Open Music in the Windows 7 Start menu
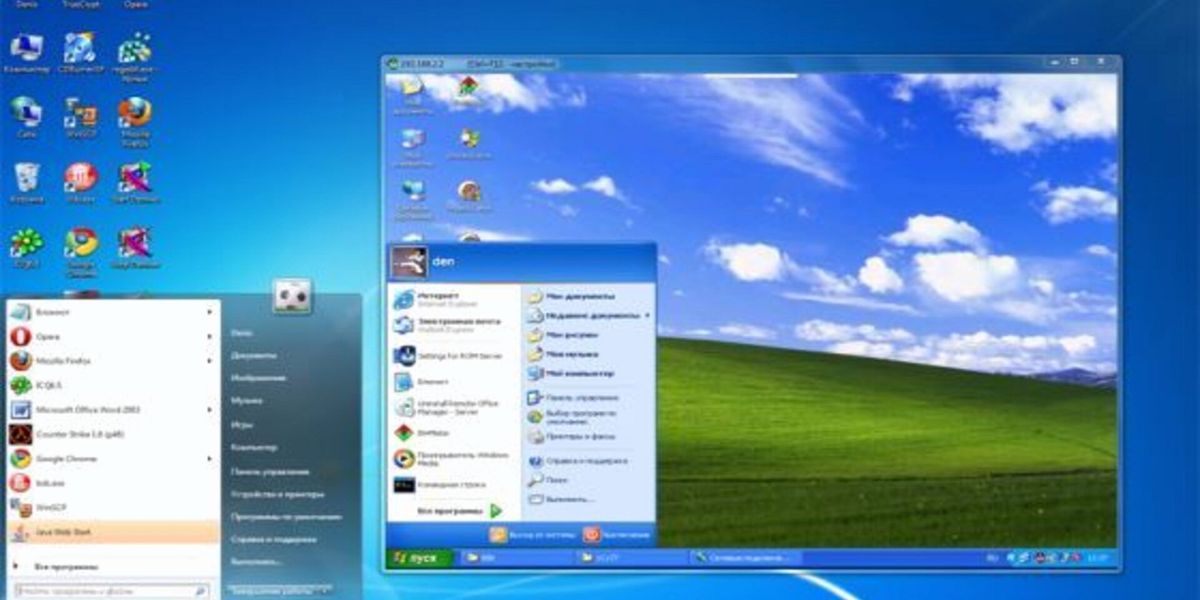Image resolution: width=1200 pixels, height=600 pixels. click(x=247, y=401)
